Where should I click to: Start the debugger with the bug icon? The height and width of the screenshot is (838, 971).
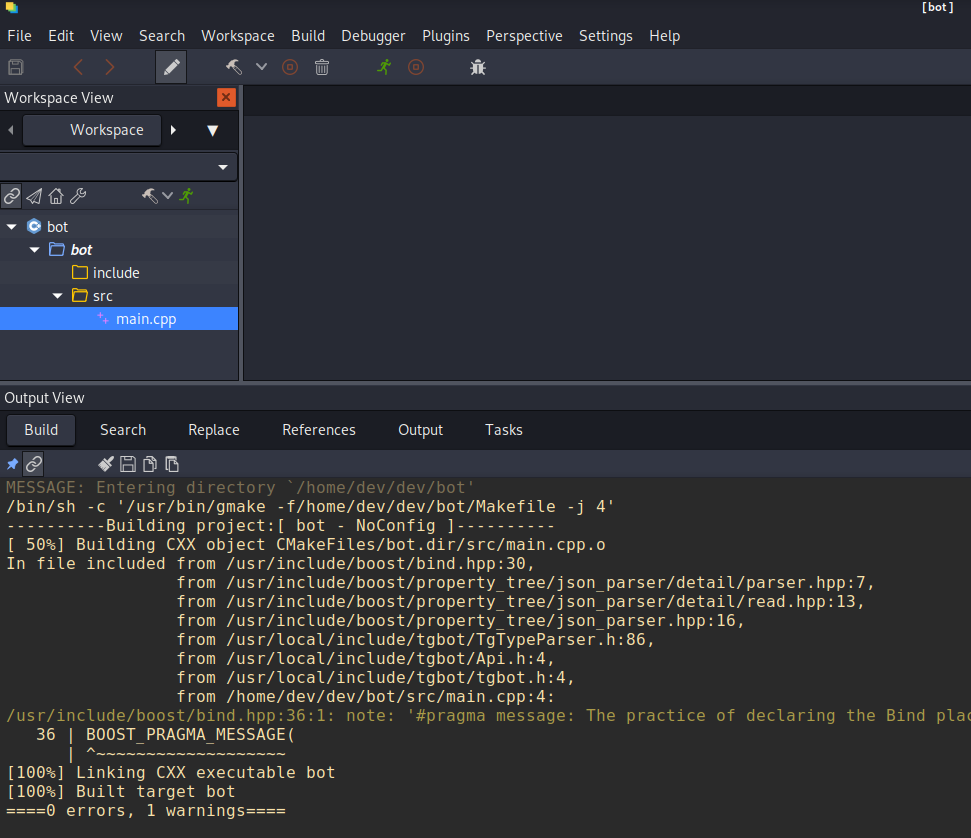477,67
